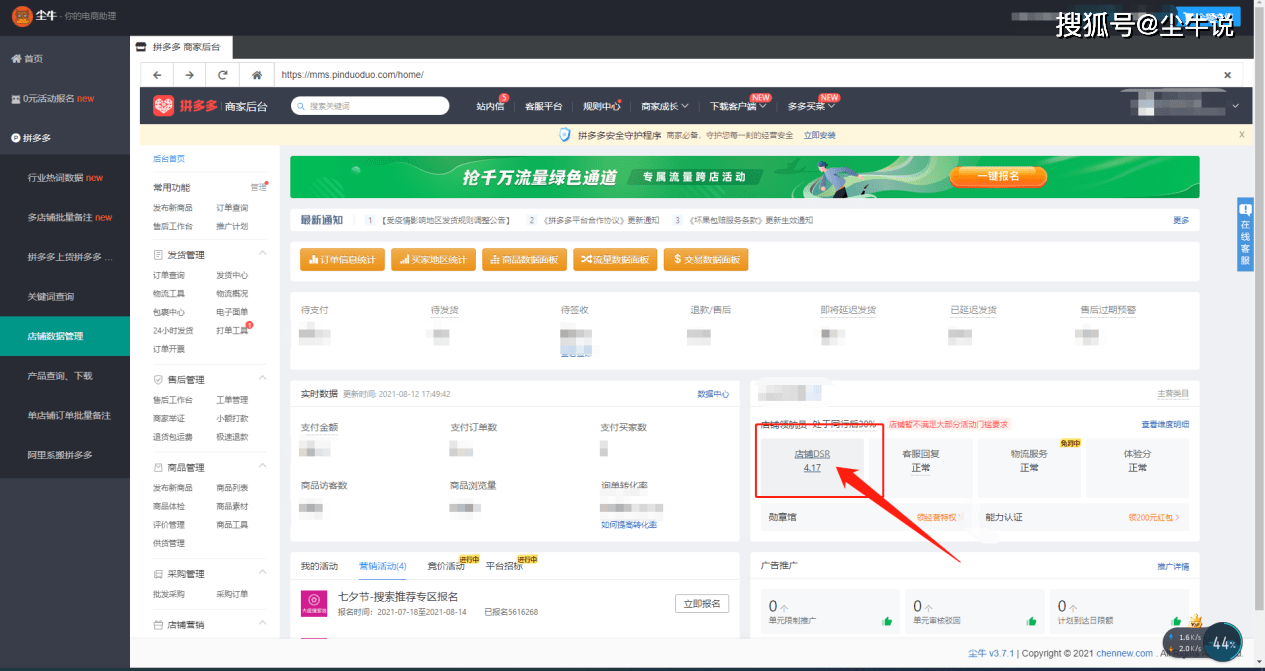Close the address bar with the X icon
The height and width of the screenshot is (671, 1265).
(x=1228, y=75)
